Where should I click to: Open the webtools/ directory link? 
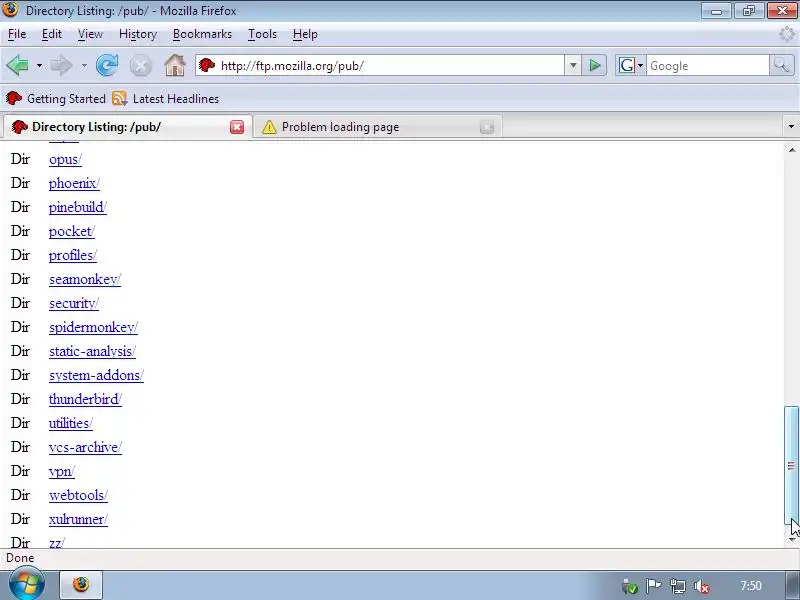79,495
